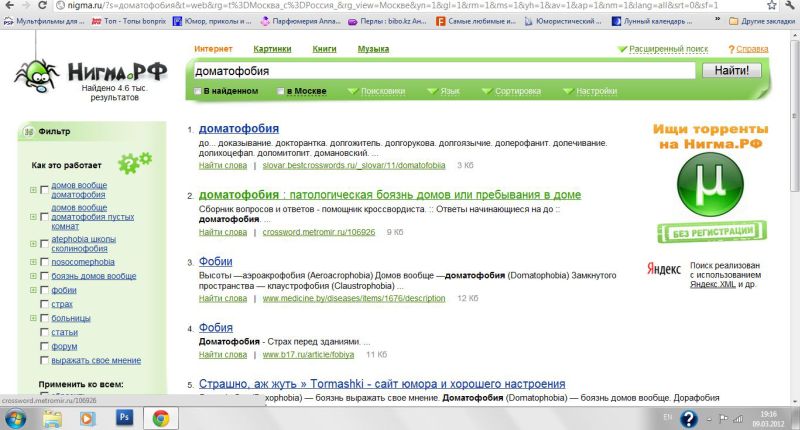Screen dimensions: 800x430
Task: Click the Яндекс logo
Action: [664, 269]
